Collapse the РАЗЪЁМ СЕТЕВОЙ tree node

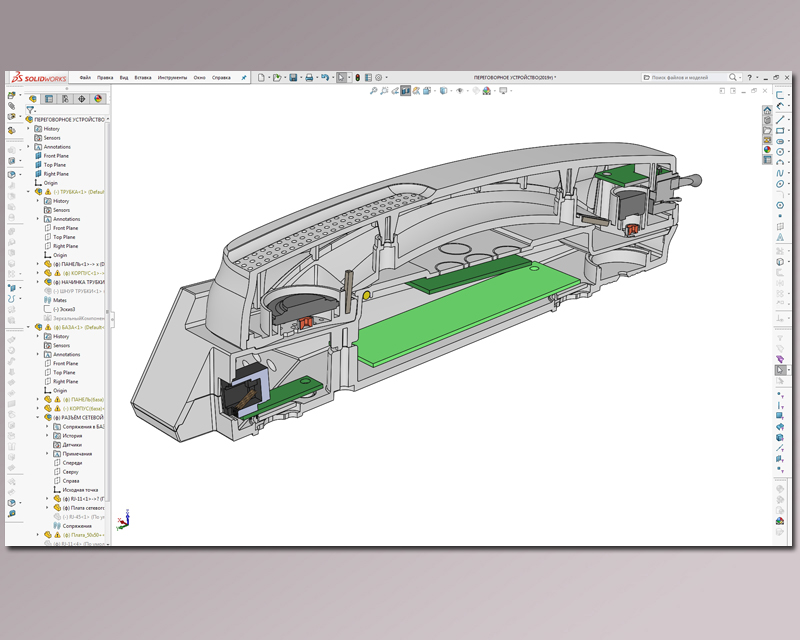(x=38, y=418)
